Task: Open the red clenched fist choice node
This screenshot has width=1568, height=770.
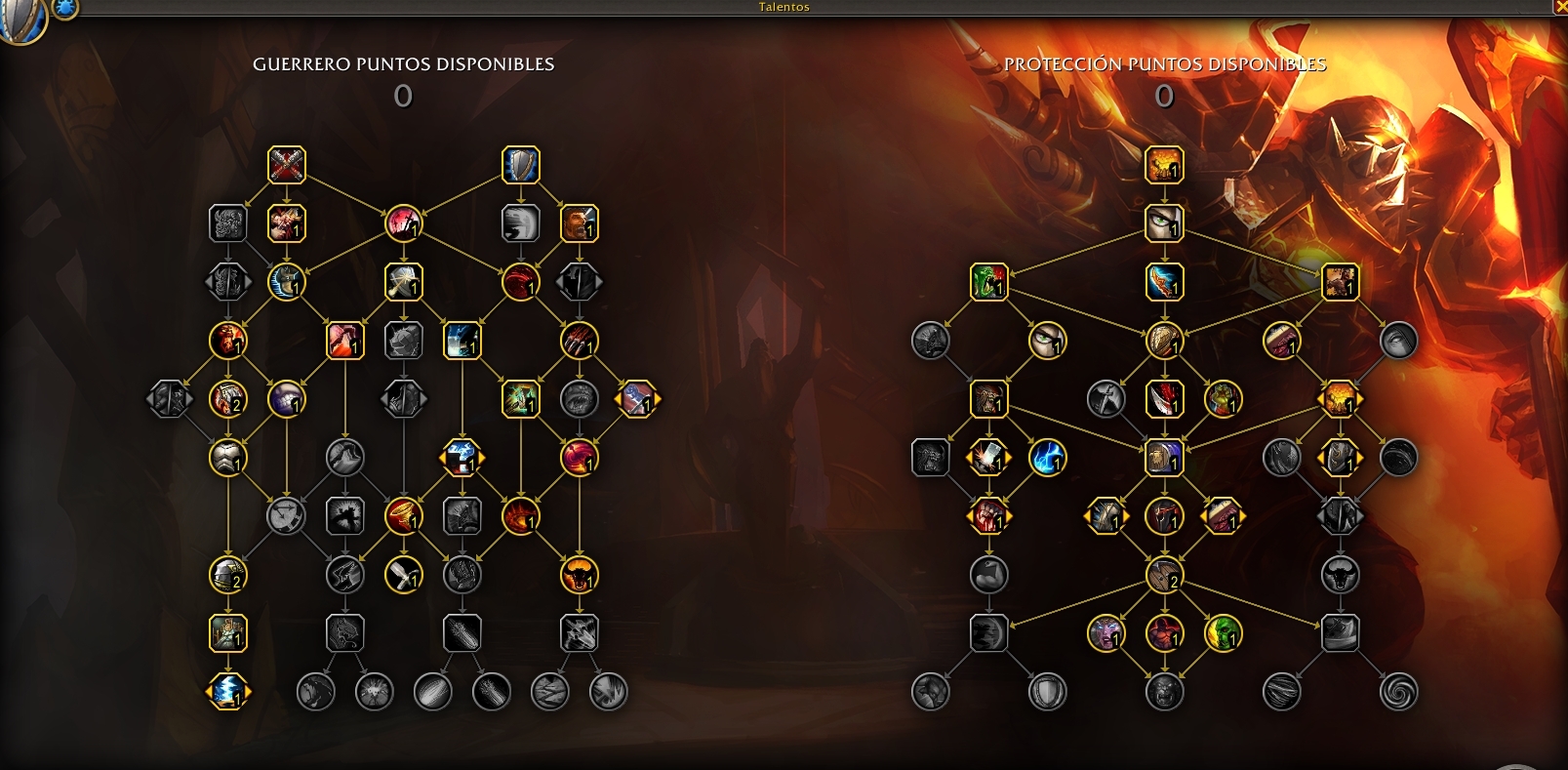Action: (989, 516)
